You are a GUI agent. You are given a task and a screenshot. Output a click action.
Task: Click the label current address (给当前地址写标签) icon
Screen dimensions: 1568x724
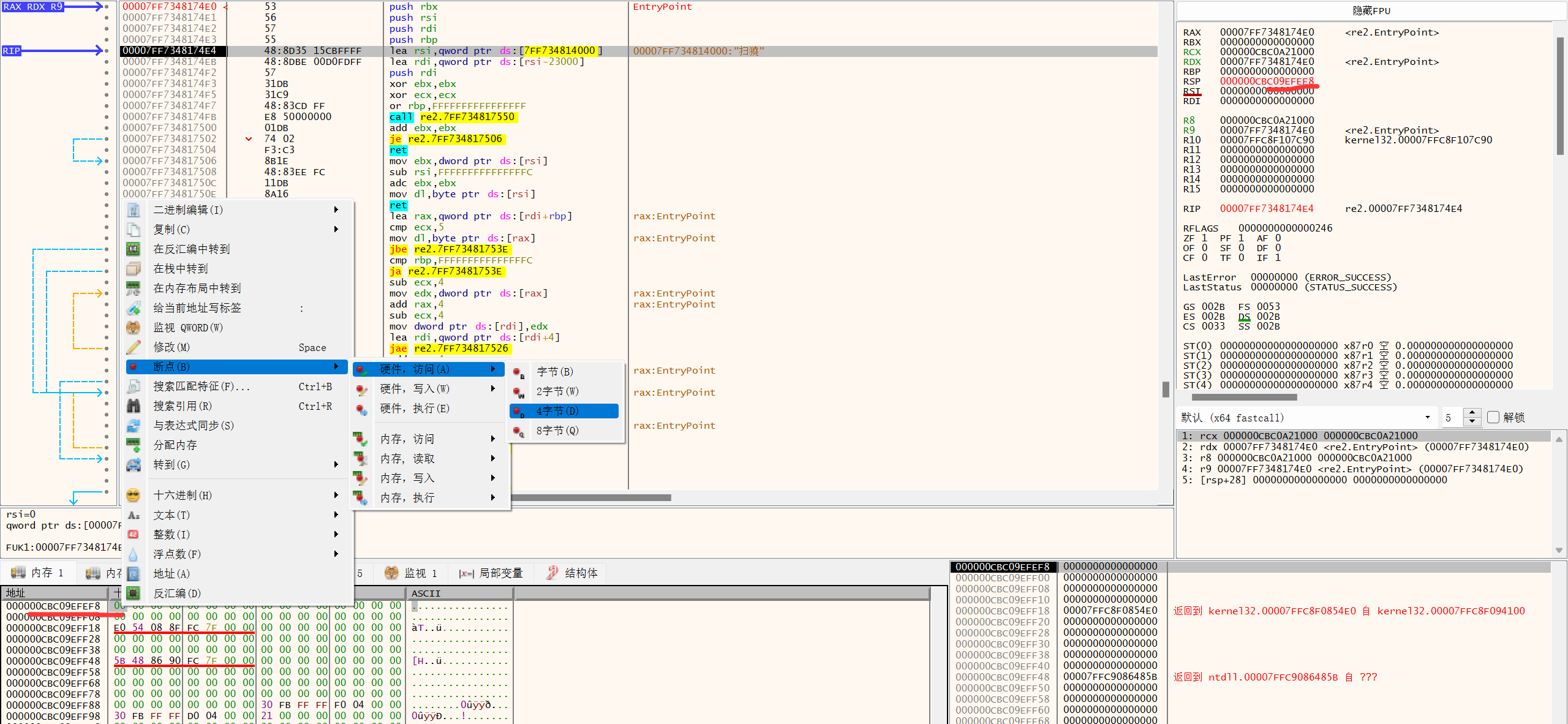pyautogui.click(x=134, y=308)
